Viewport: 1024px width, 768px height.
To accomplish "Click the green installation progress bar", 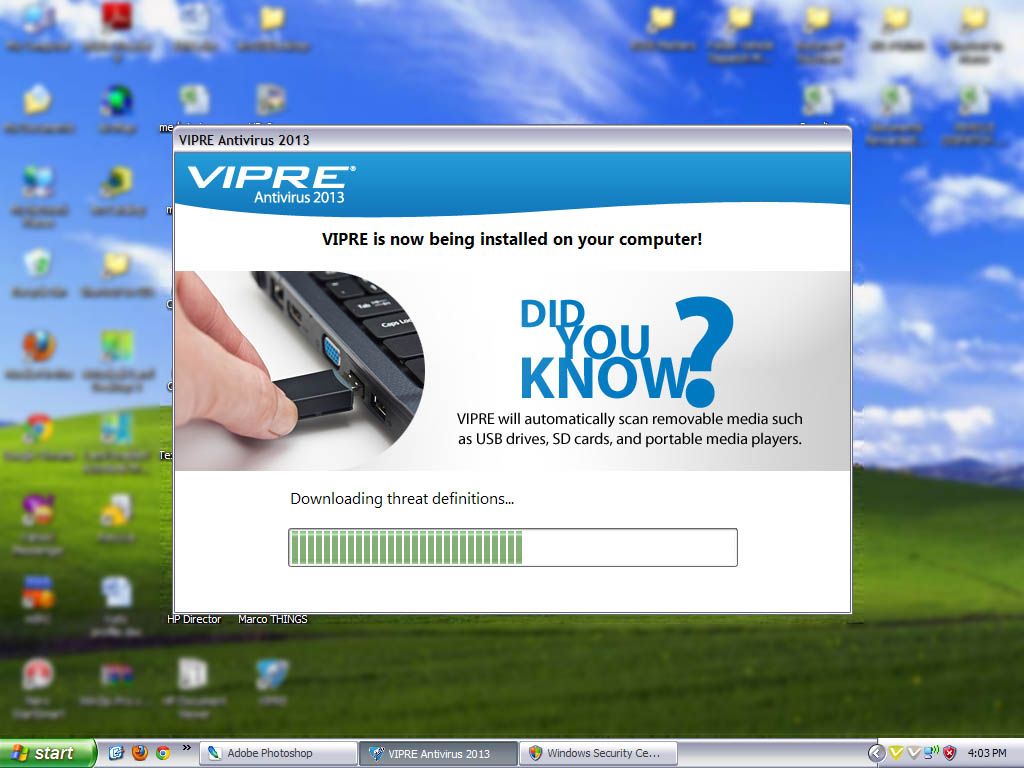I will [513, 547].
